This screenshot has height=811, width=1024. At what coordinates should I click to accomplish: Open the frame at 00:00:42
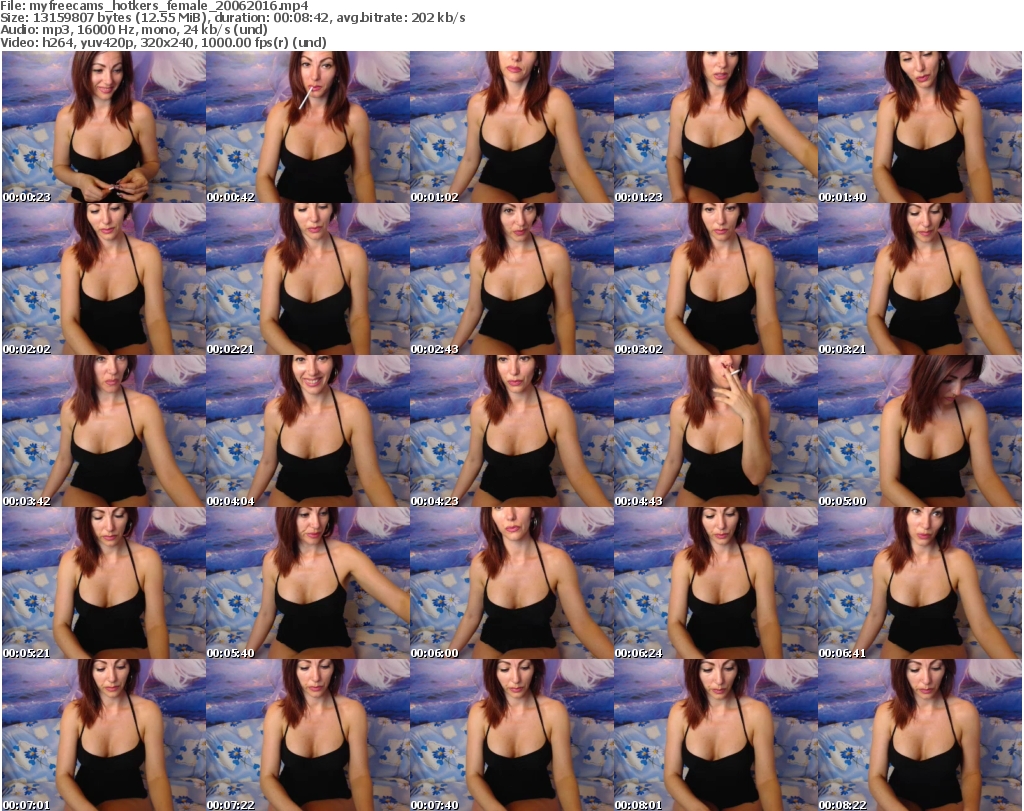[308, 127]
